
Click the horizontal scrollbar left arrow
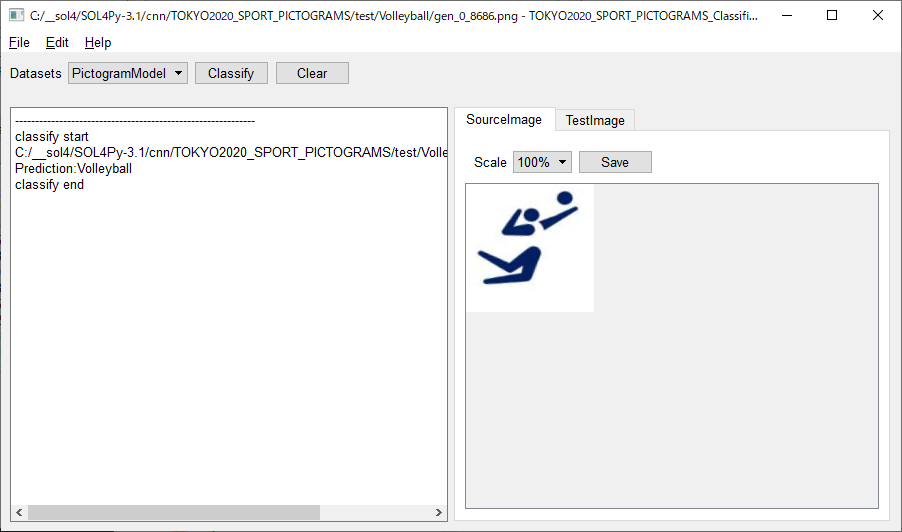(19, 512)
